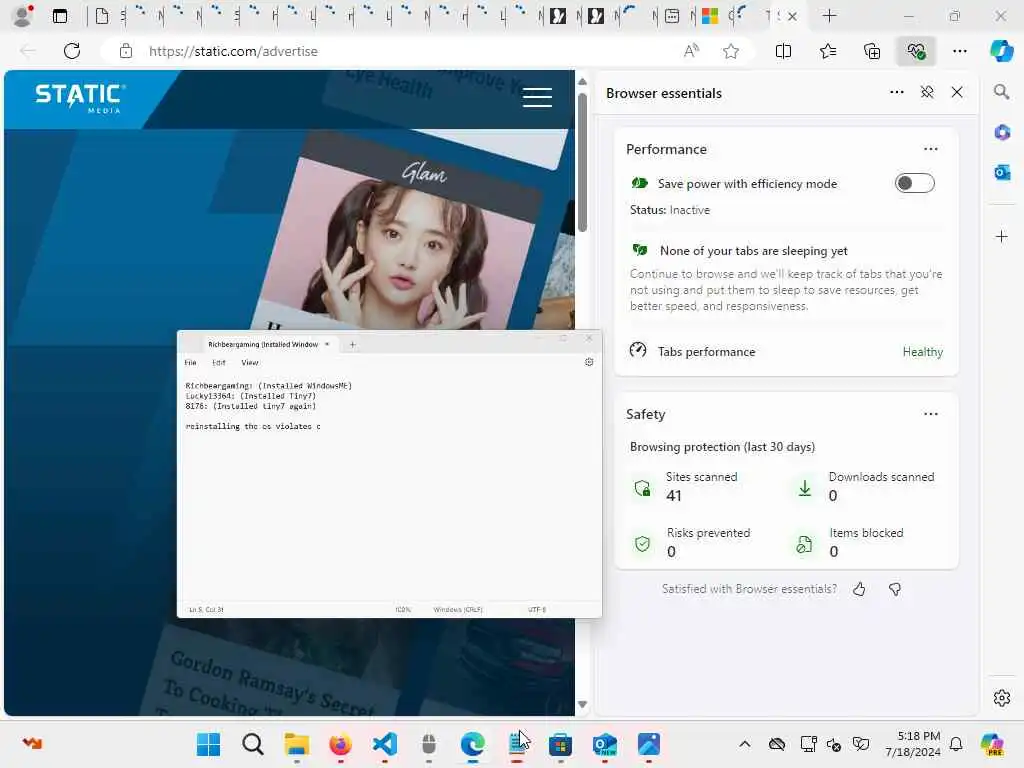
Task: Open split screen view
Action: click(x=783, y=51)
